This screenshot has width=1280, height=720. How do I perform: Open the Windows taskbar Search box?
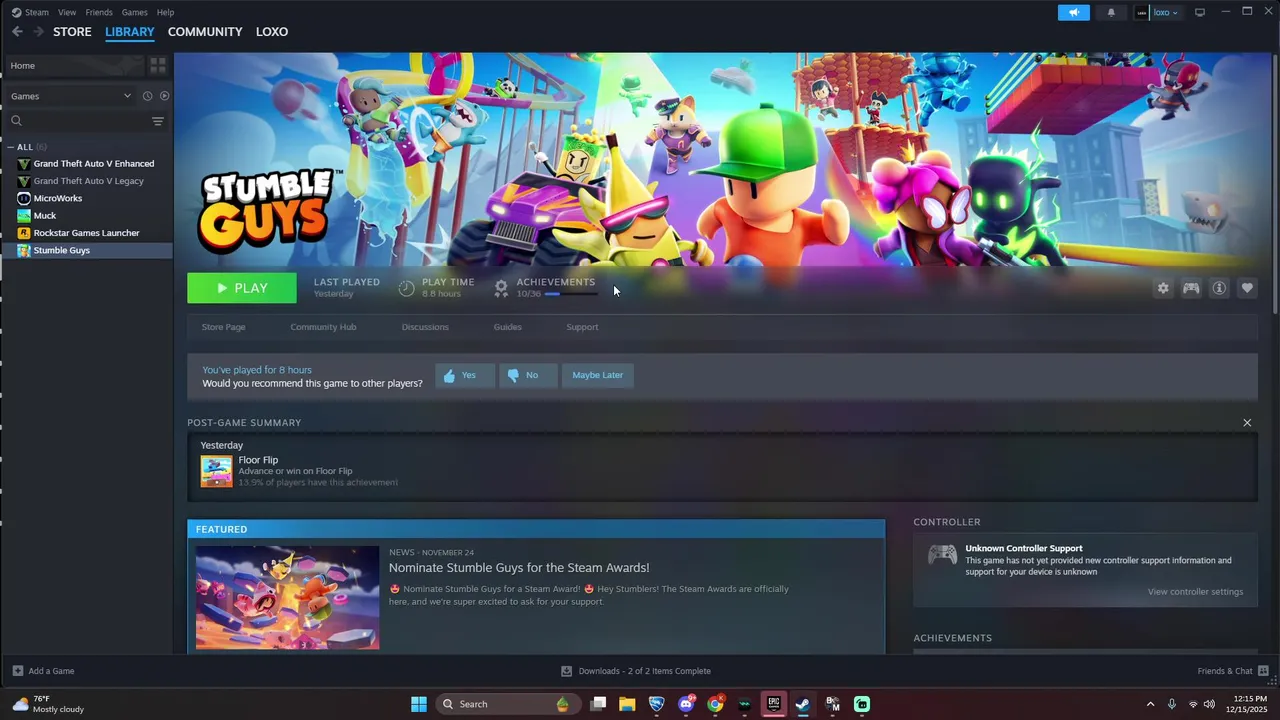click(x=508, y=704)
